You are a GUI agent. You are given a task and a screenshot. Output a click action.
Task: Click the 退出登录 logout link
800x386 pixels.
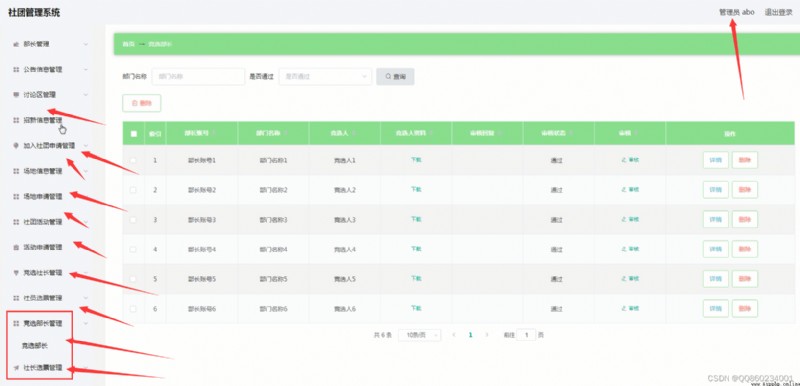[779, 12]
